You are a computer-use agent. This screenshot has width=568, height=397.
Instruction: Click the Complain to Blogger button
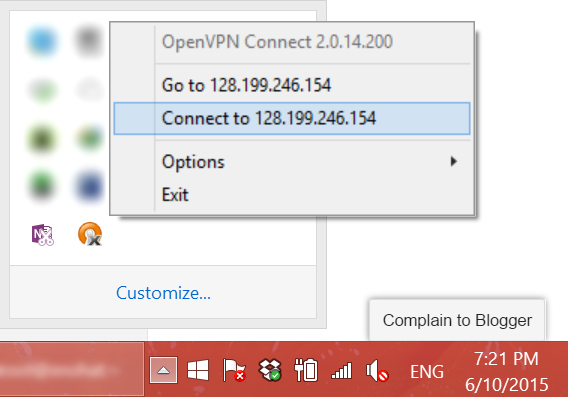pyautogui.click(x=457, y=320)
